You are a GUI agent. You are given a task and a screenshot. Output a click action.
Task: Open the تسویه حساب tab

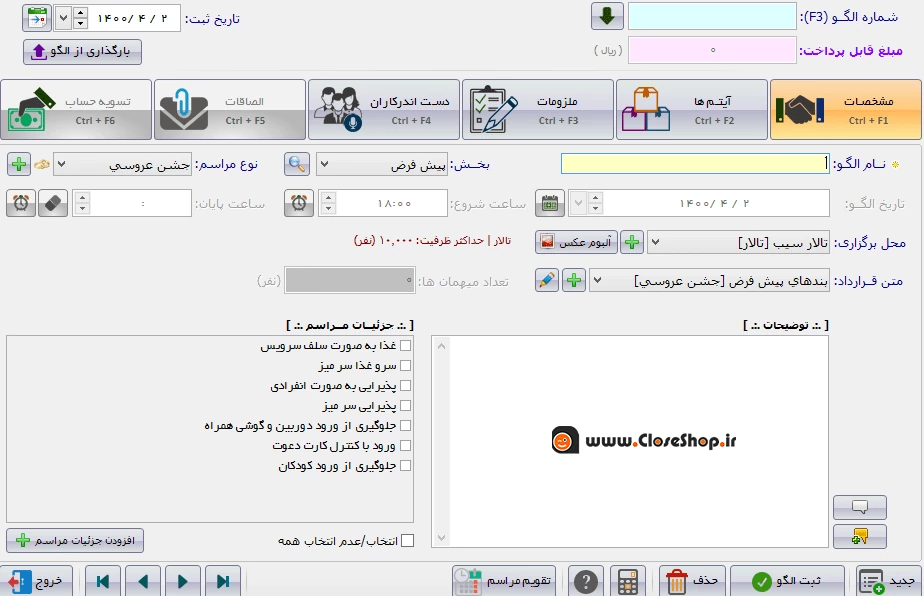click(76, 110)
